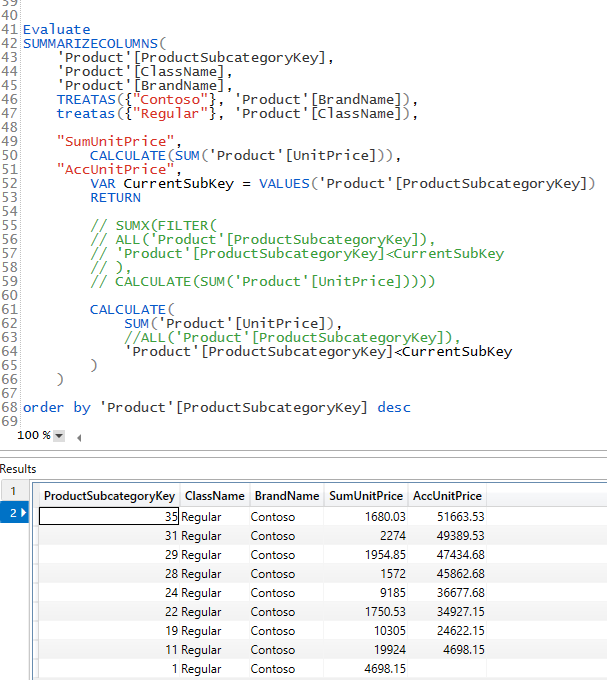607x680 pixels.
Task: Click SumUnitPrice value 1572
Action: click(x=393, y=574)
